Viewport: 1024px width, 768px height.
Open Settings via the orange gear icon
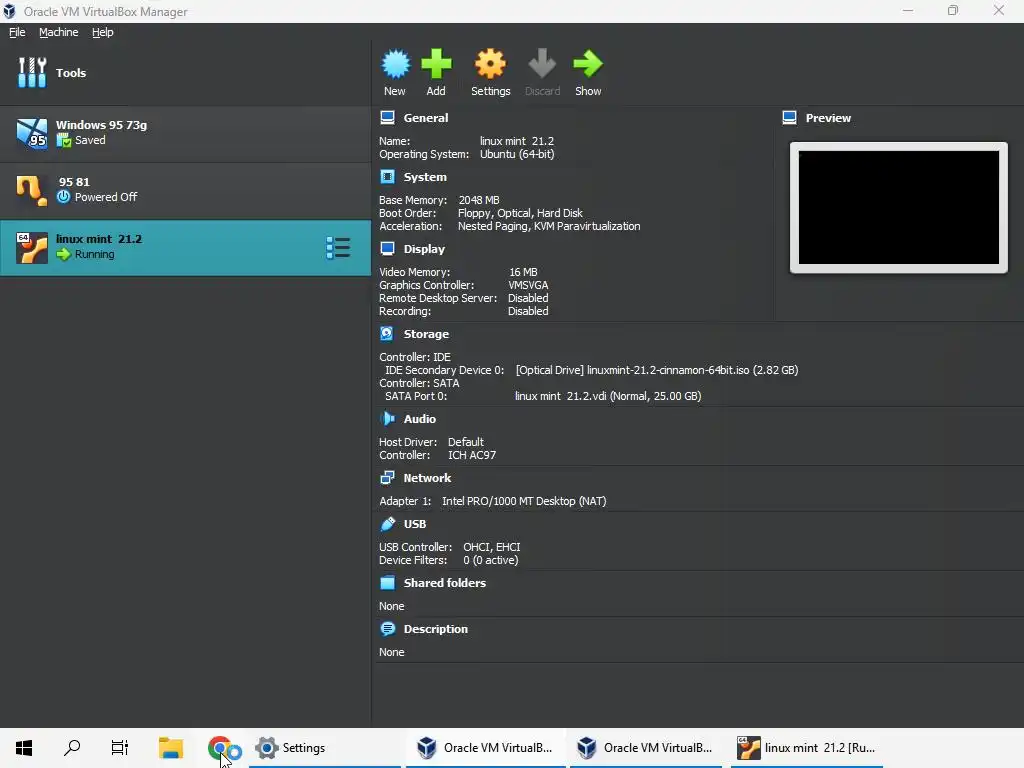(x=490, y=64)
